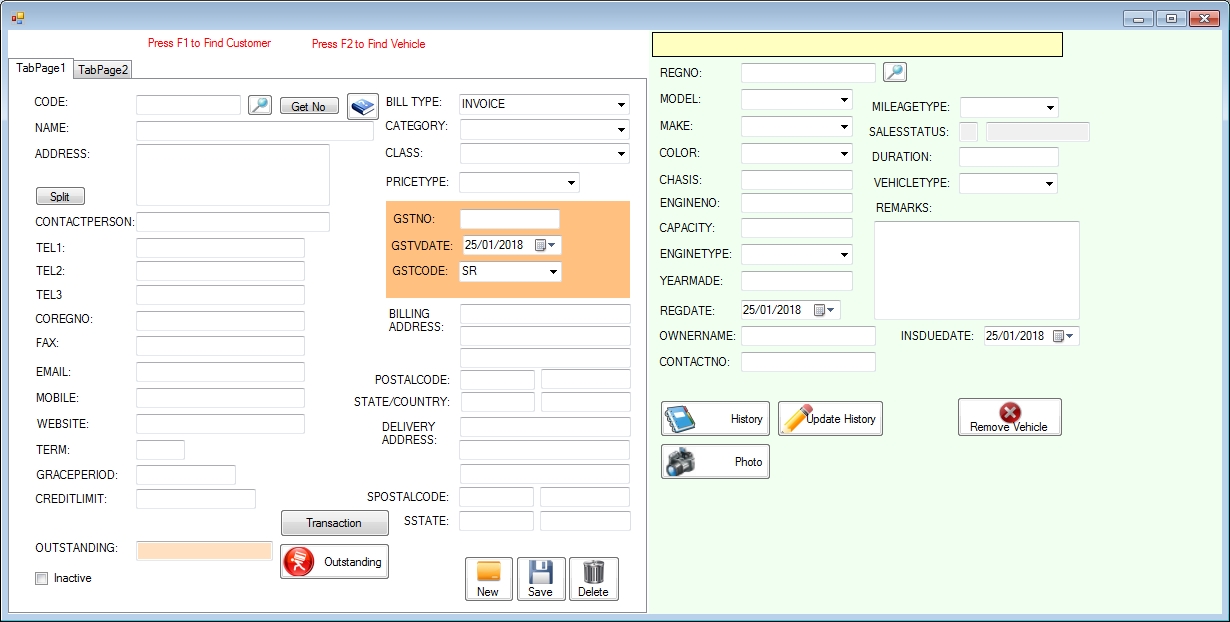Click the NAME input field
This screenshot has height=622, width=1230.
tap(255, 131)
